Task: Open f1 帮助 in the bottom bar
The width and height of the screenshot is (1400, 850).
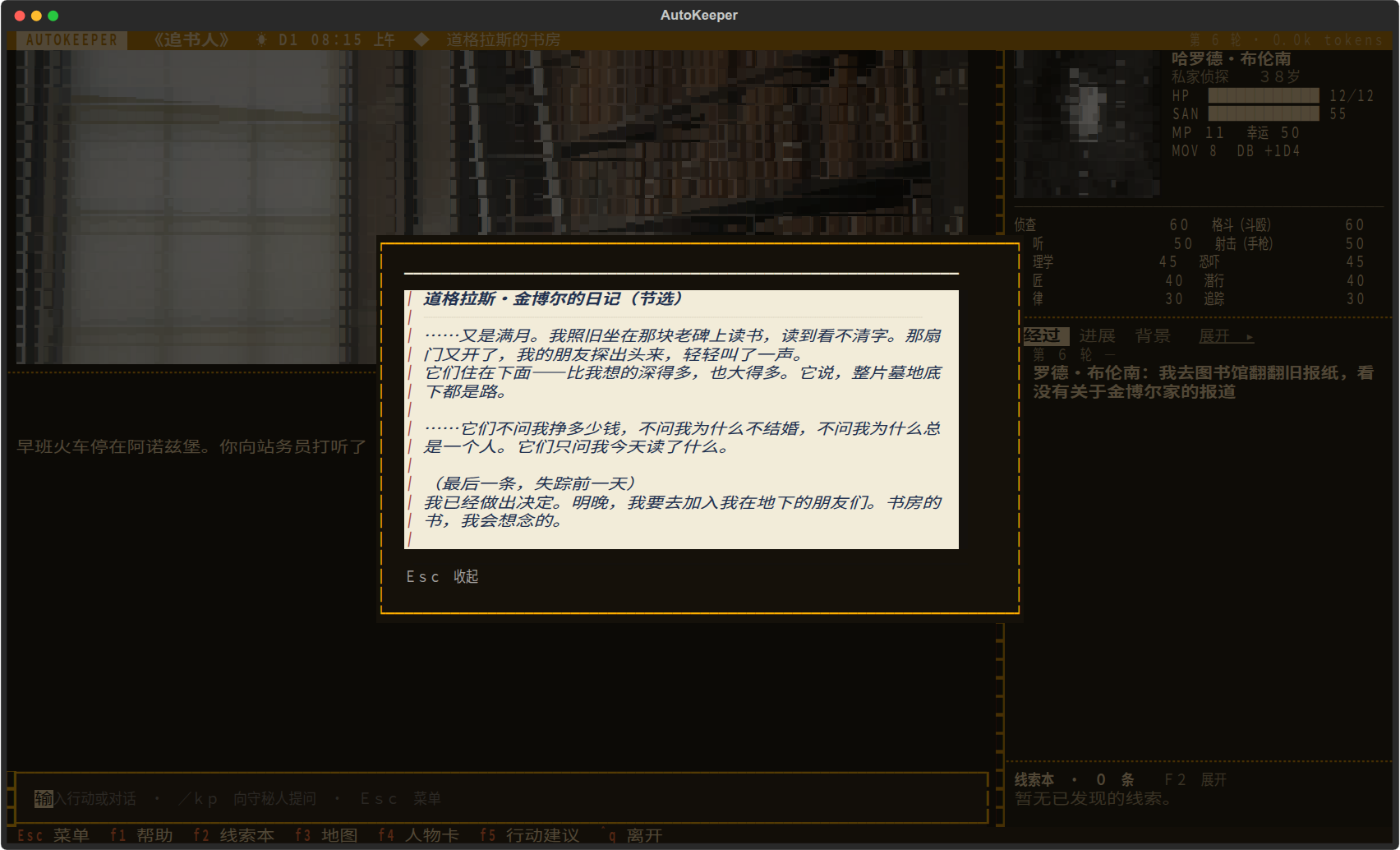Action: (141, 835)
